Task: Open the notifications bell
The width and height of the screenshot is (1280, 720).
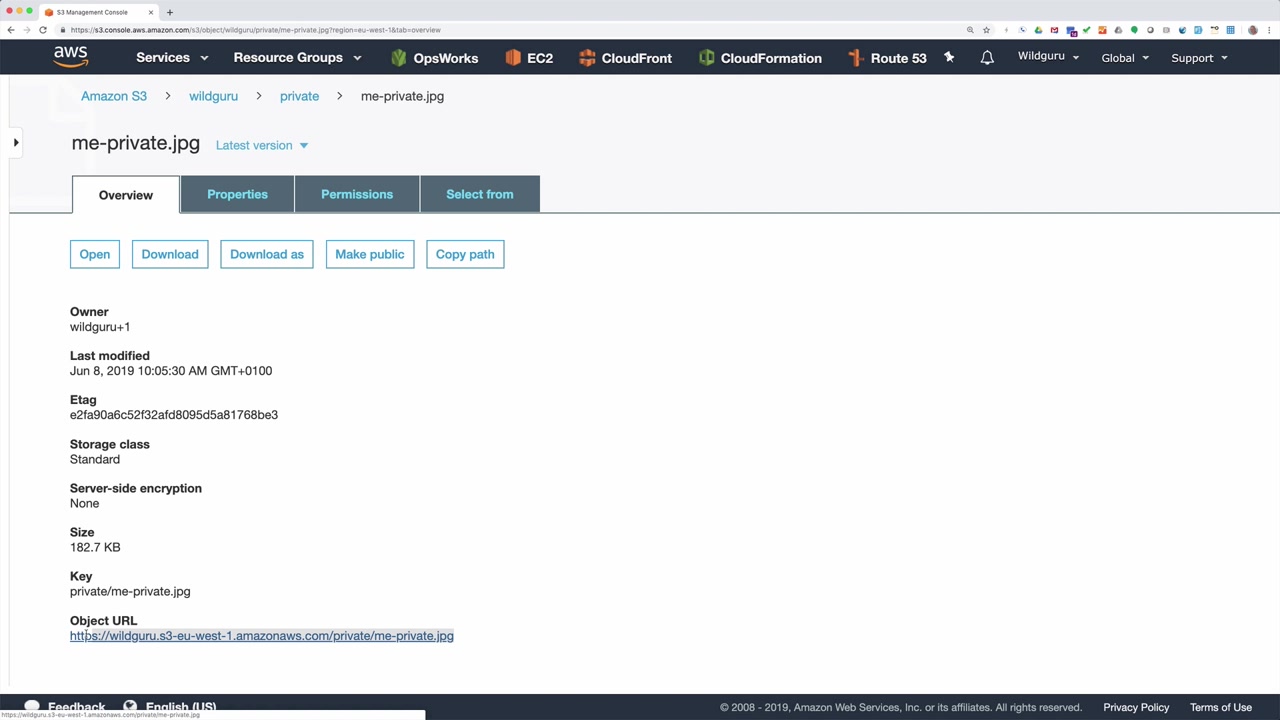Action: coord(987,58)
